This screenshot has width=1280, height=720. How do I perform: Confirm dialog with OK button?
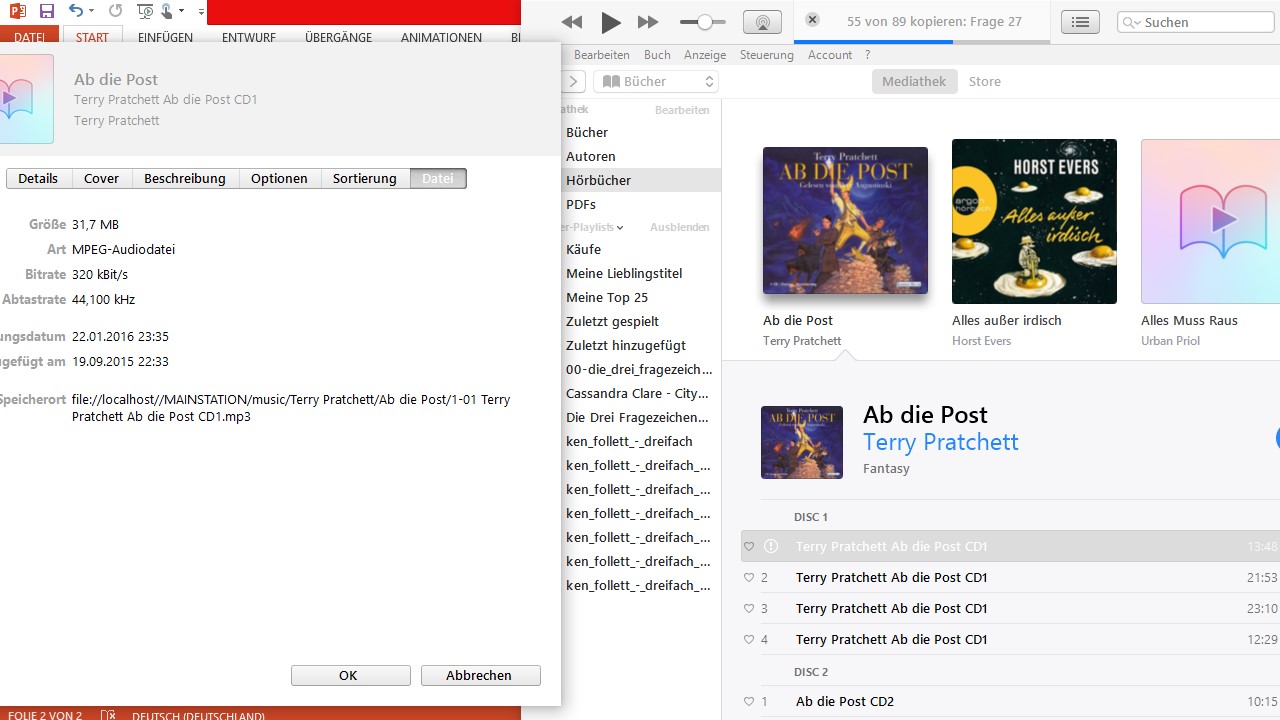351,675
